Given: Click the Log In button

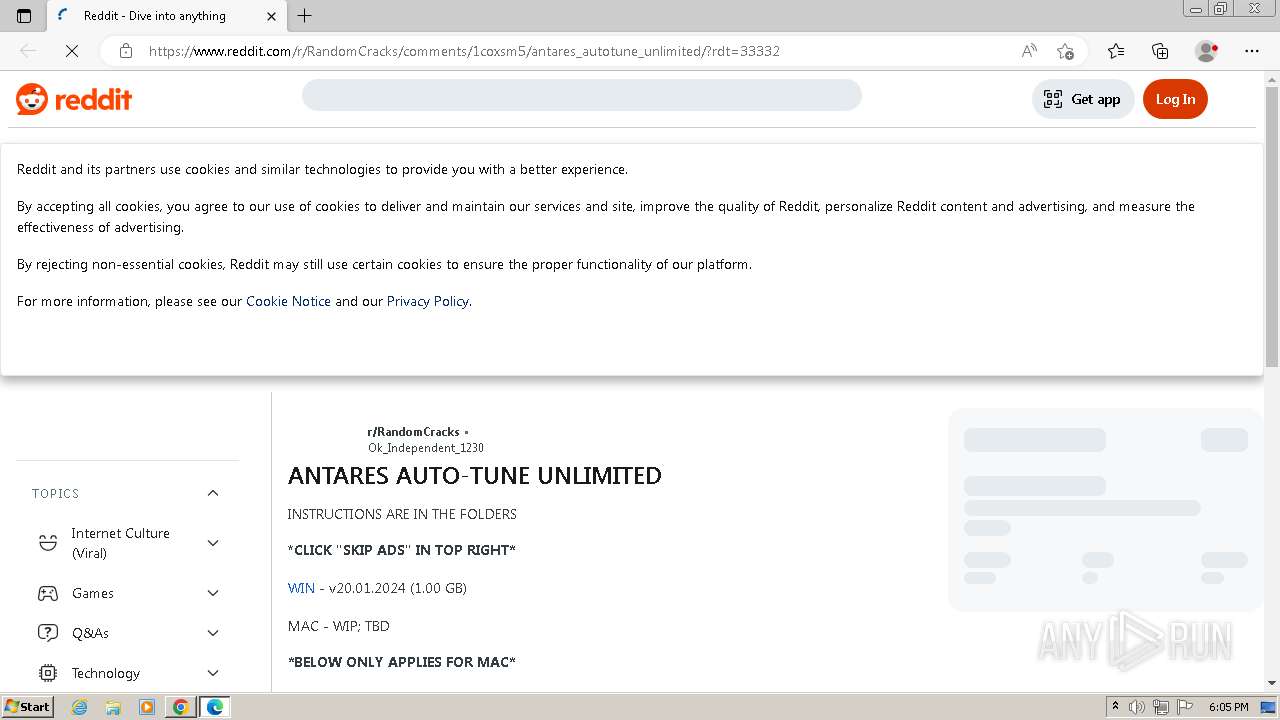Looking at the screenshot, I should coord(1175,99).
